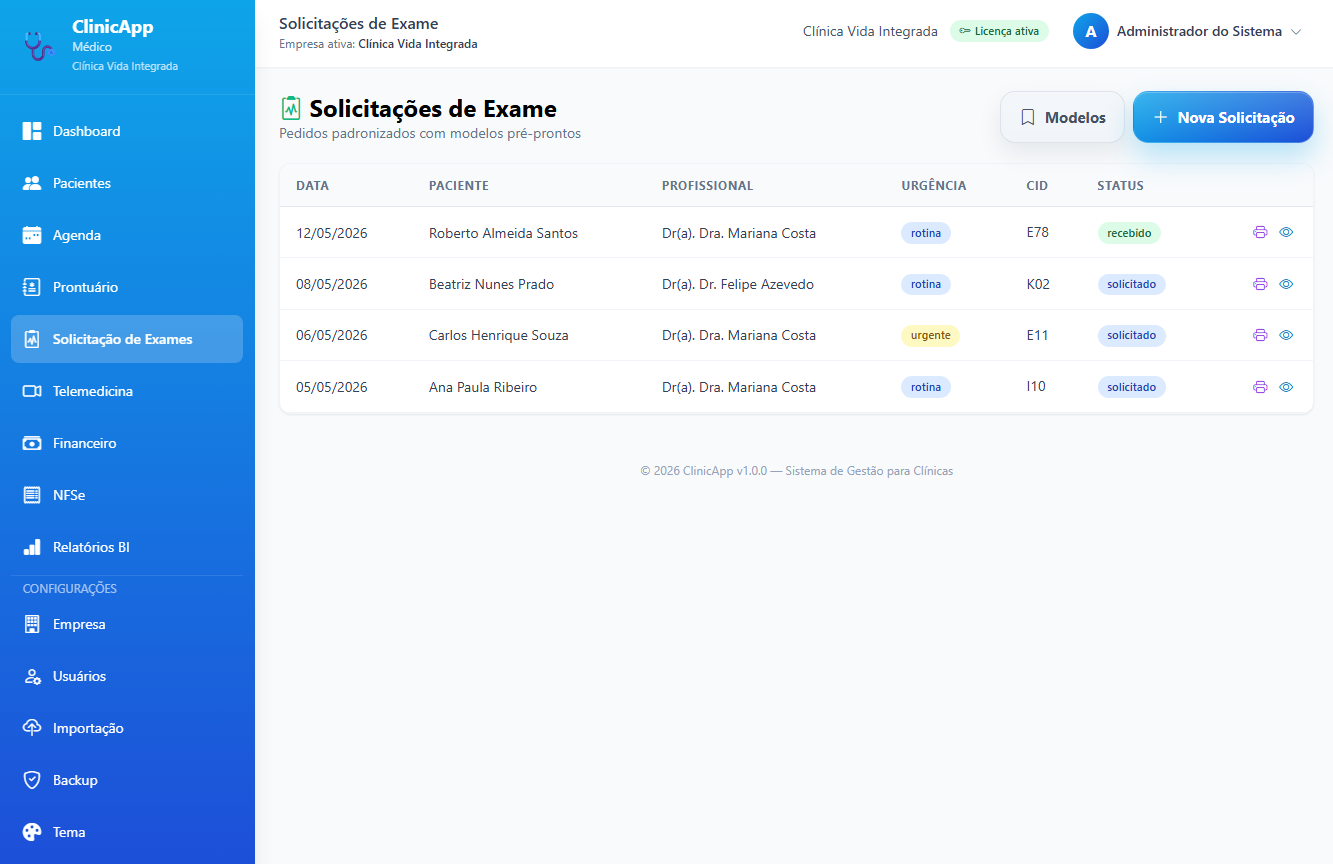Click the Agenda calendar icon
1333x864 pixels.
coord(32,235)
